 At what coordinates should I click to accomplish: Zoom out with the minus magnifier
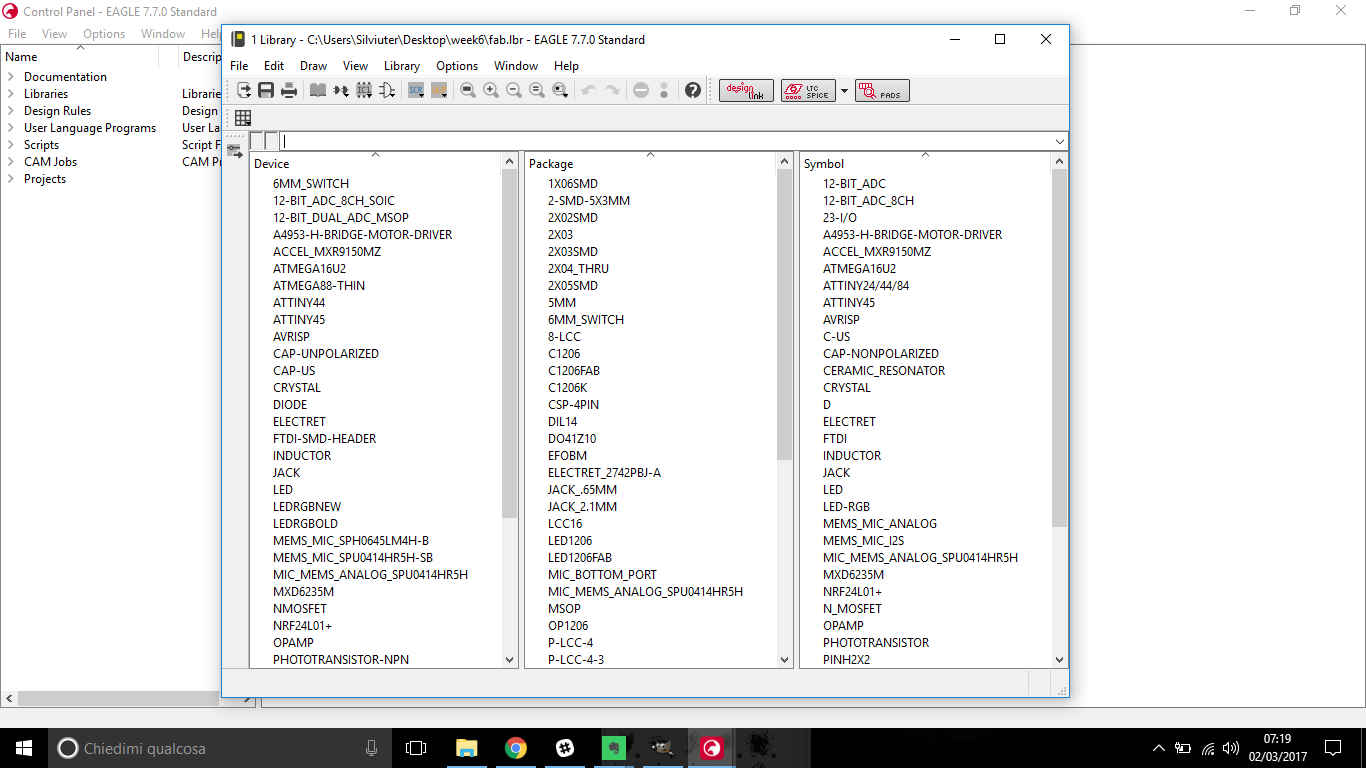coord(514,91)
